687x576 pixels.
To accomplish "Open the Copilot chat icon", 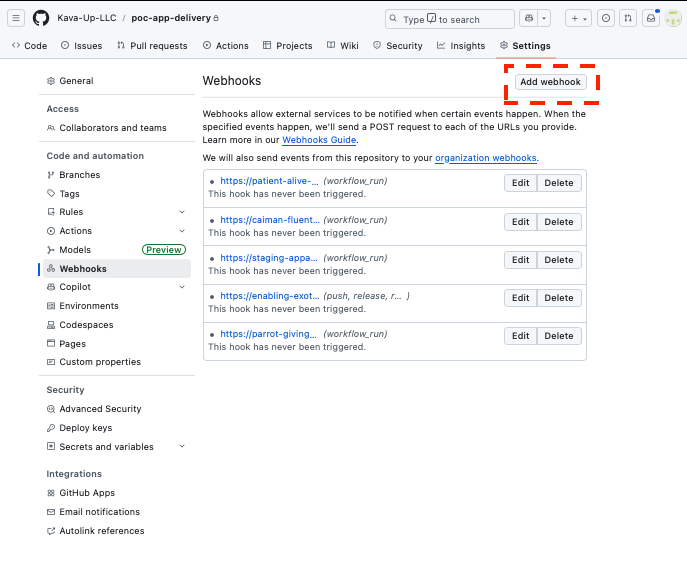I will click(527, 18).
